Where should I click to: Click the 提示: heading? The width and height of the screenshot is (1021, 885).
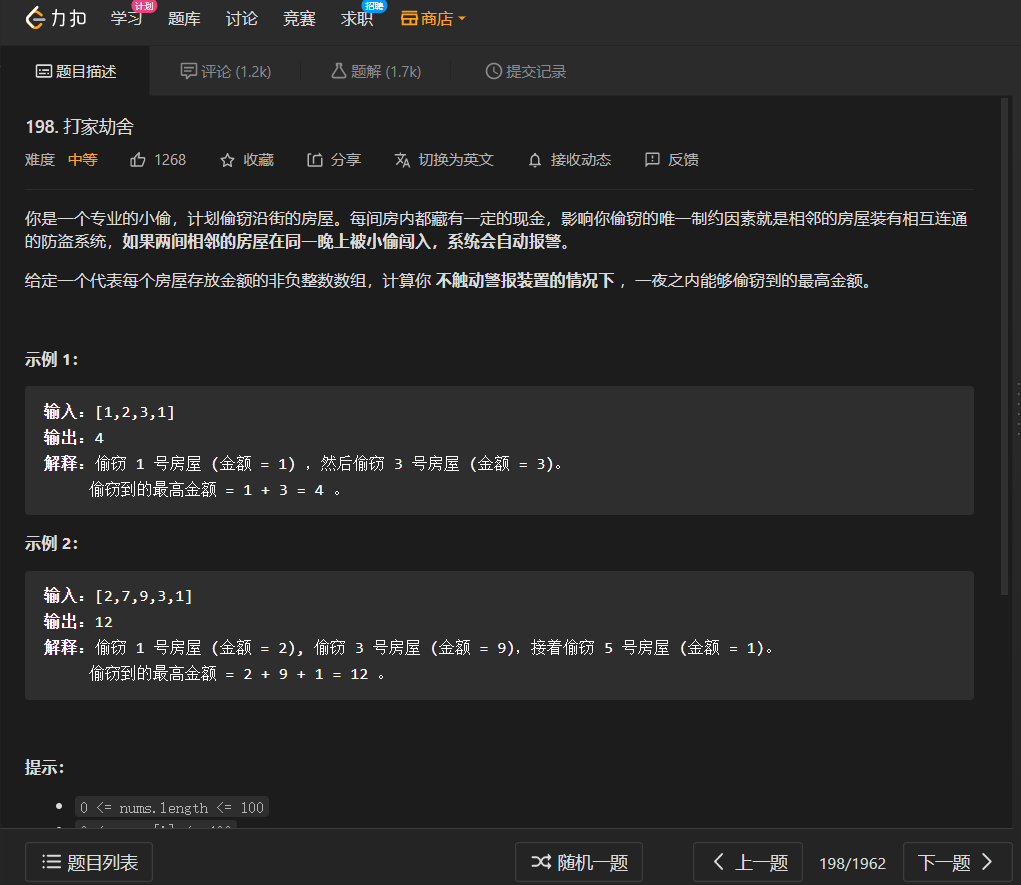click(44, 768)
